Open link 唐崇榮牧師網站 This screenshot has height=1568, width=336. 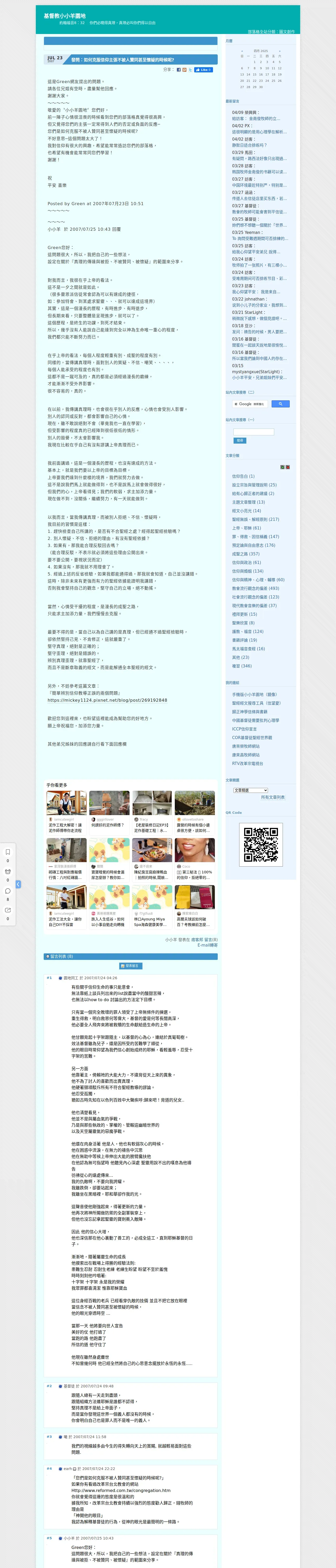[246, 746]
